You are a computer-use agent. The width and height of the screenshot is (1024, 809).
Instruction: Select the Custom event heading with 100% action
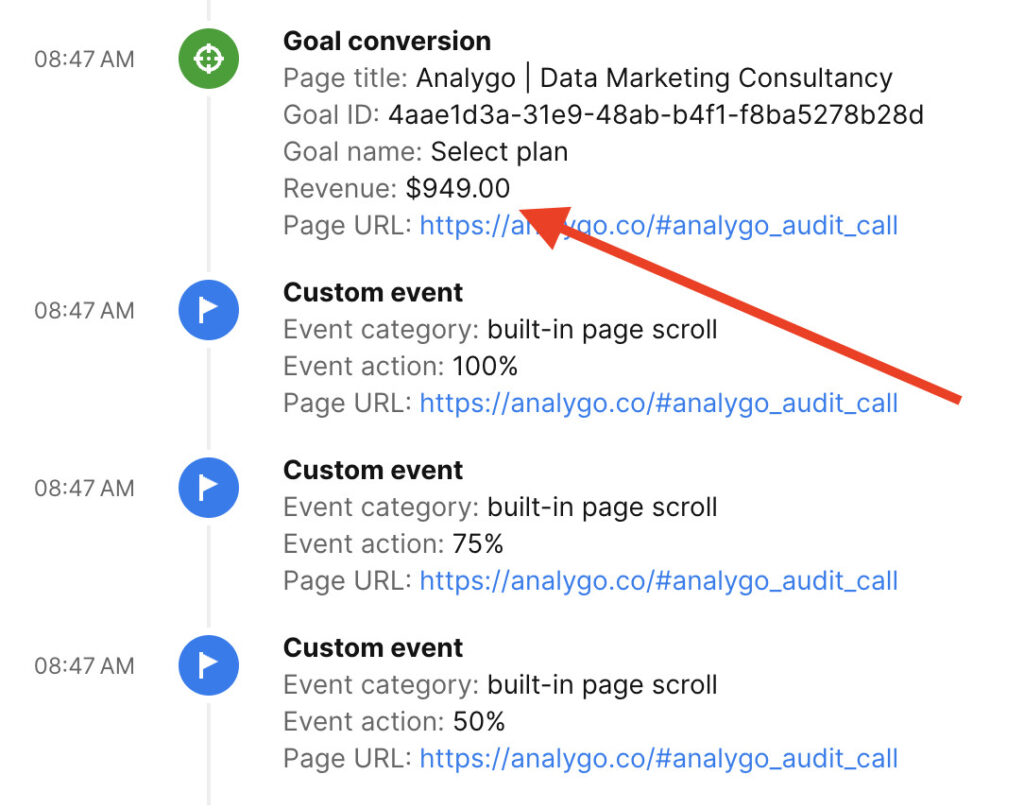click(x=373, y=292)
